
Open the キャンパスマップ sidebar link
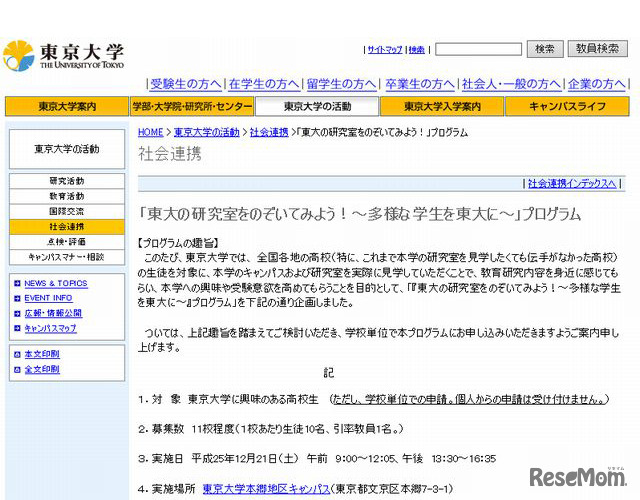(50, 328)
